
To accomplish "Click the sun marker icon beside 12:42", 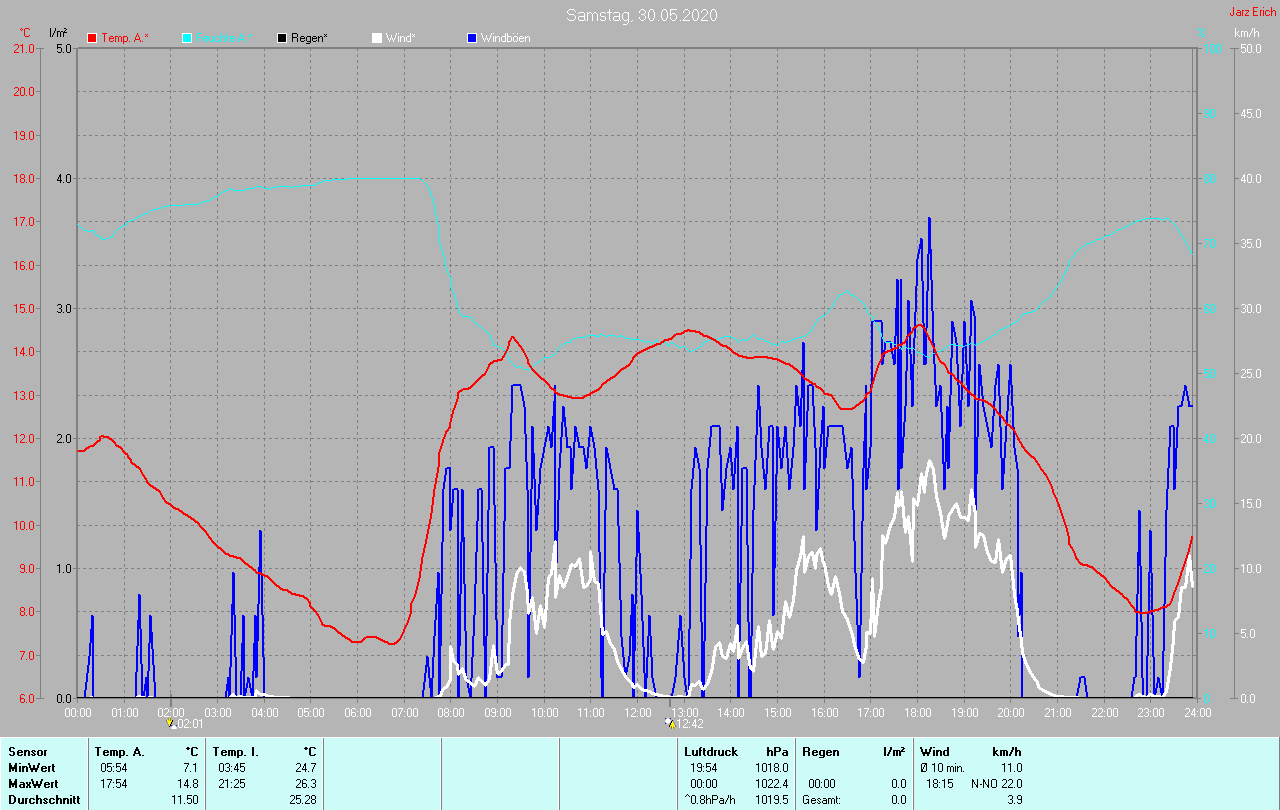I will (669, 722).
